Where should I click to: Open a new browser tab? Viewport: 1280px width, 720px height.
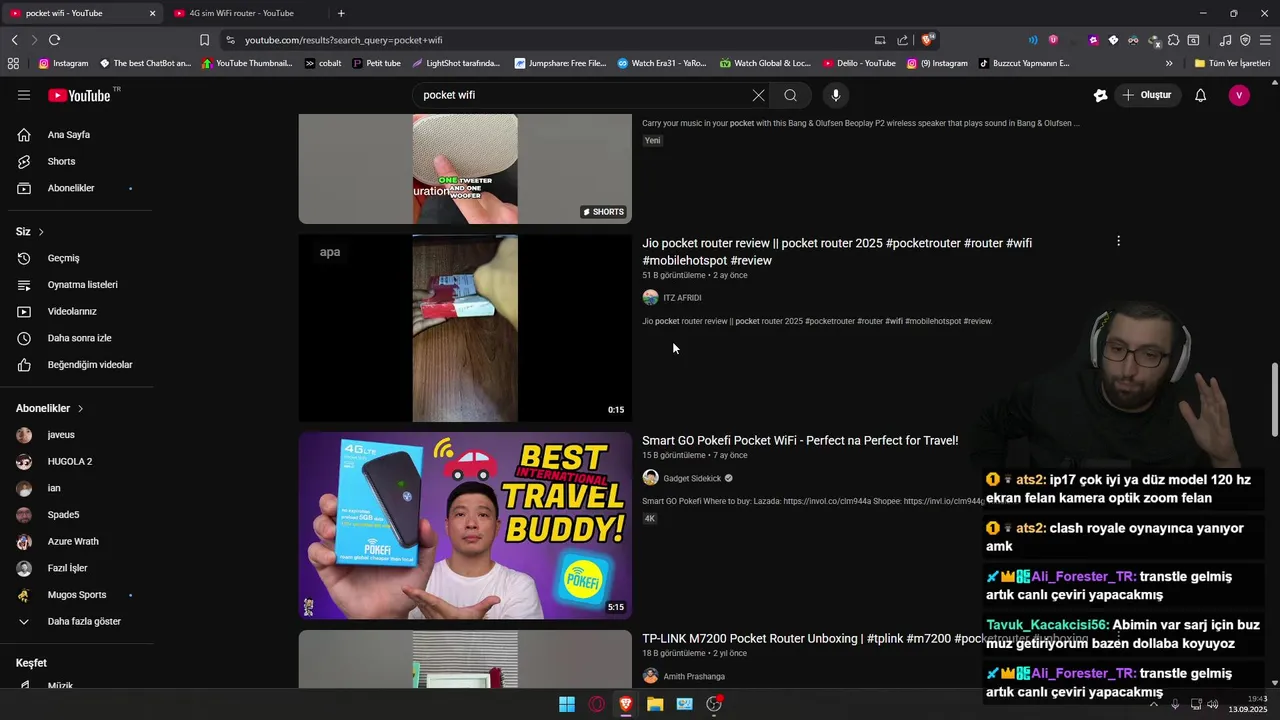click(341, 13)
